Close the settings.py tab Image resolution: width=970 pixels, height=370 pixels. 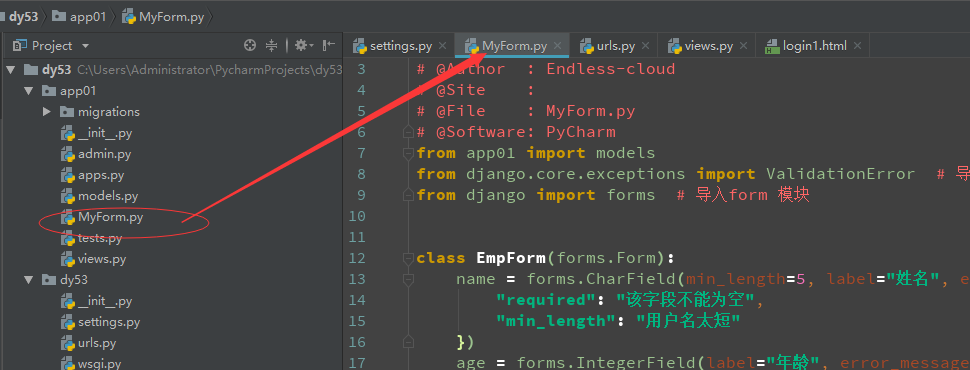tap(442, 46)
